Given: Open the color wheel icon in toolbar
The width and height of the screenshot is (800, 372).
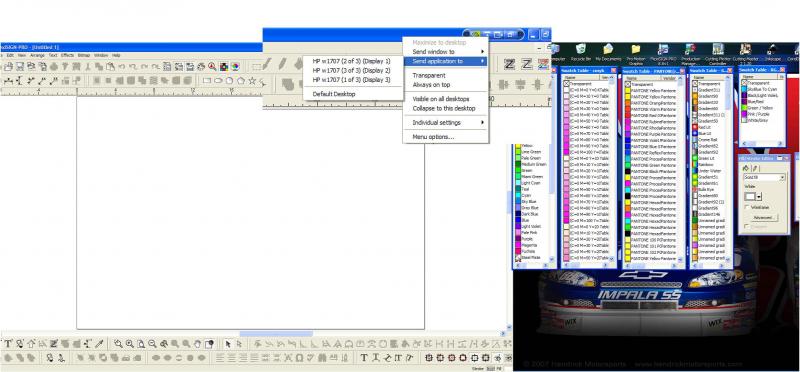Looking at the screenshot, I should (x=235, y=66).
